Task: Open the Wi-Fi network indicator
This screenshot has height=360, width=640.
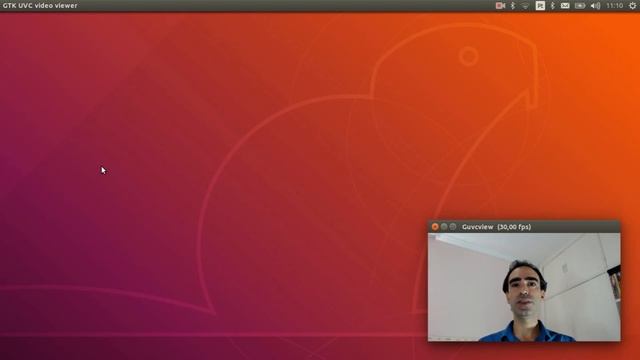Action: [525, 6]
